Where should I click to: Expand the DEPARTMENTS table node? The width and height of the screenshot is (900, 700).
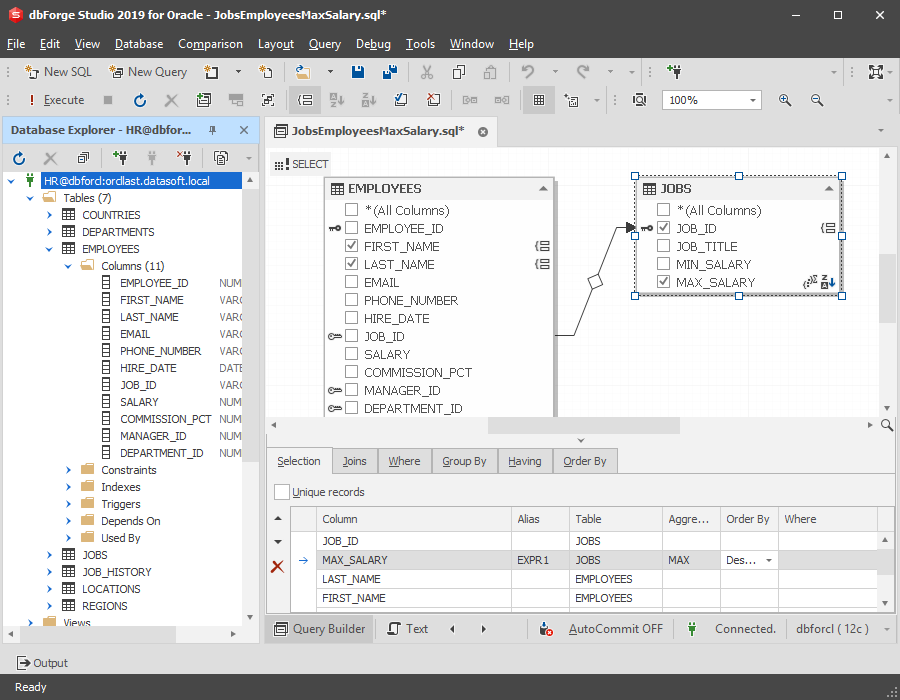pyautogui.click(x=49, y=232)
